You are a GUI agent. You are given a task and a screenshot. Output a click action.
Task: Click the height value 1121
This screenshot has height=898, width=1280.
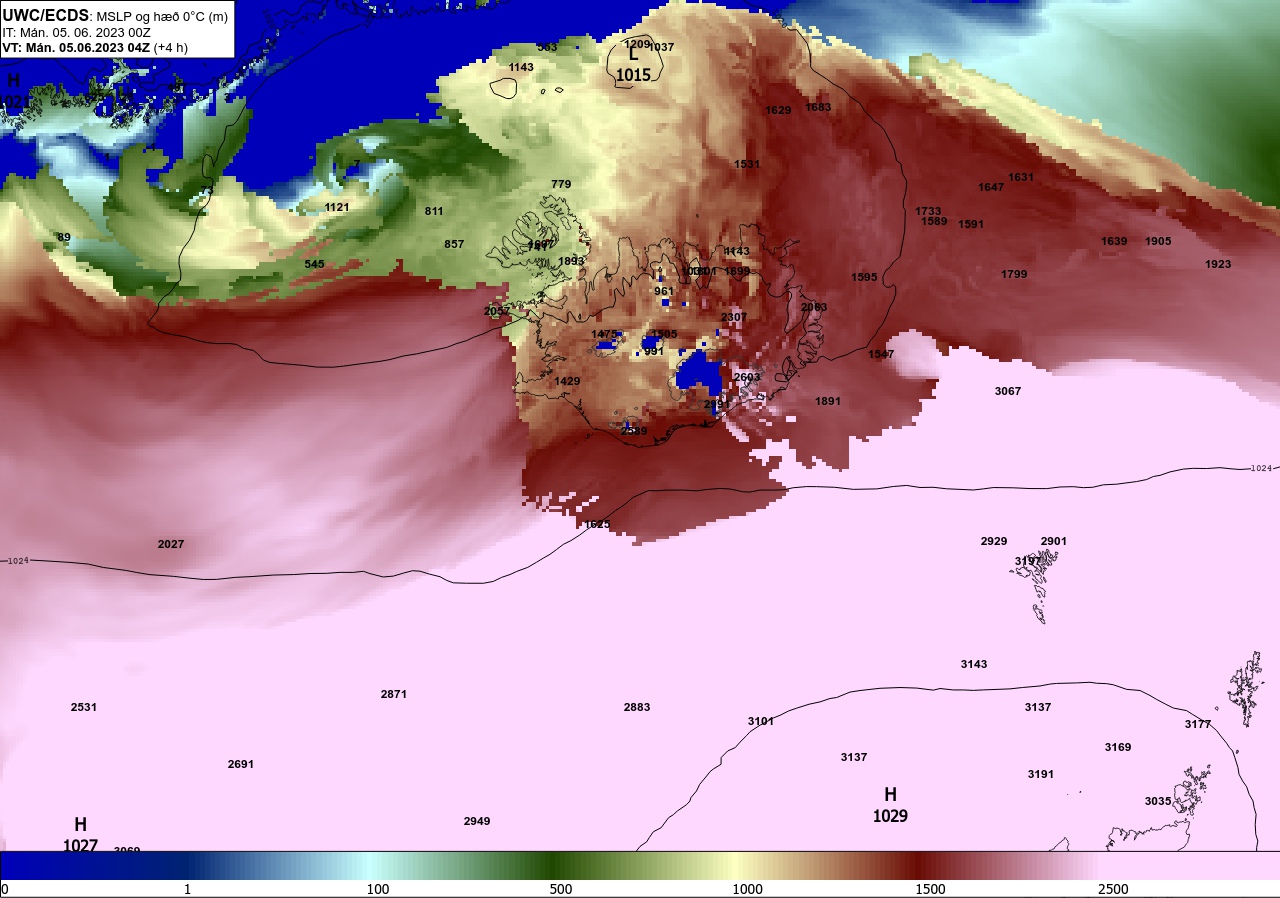coord(337,207)
